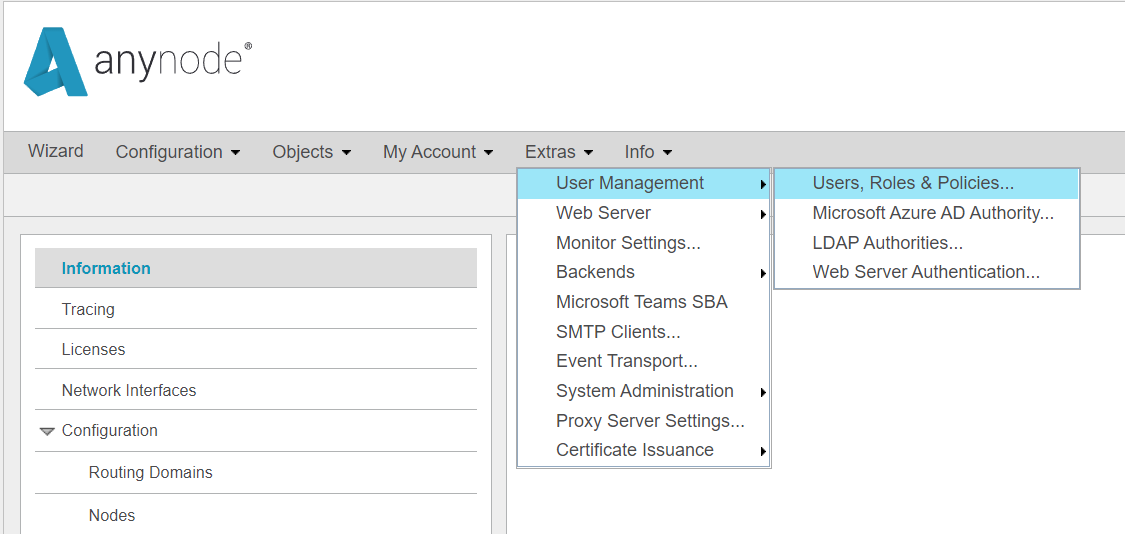Open Monitor Settings...
The width and height of the screenshot is (1125, 534).
644,243
